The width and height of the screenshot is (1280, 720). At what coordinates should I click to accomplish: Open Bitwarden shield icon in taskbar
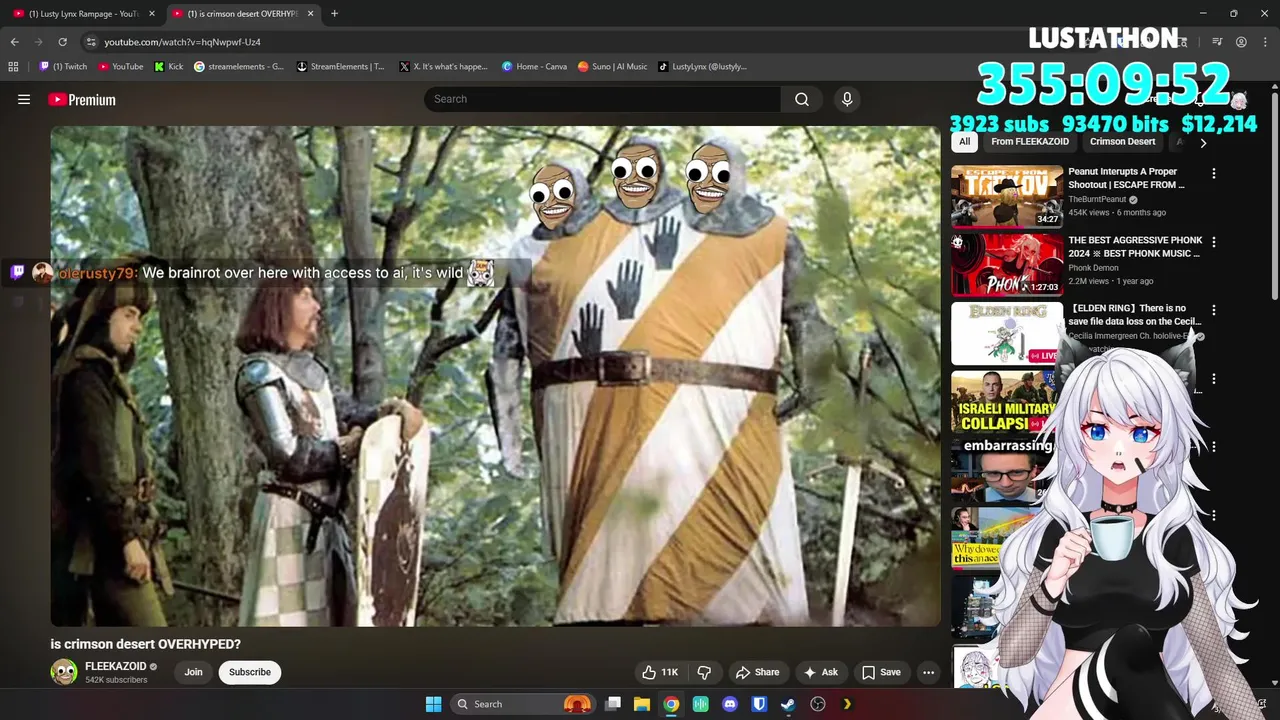coord(759,704)
